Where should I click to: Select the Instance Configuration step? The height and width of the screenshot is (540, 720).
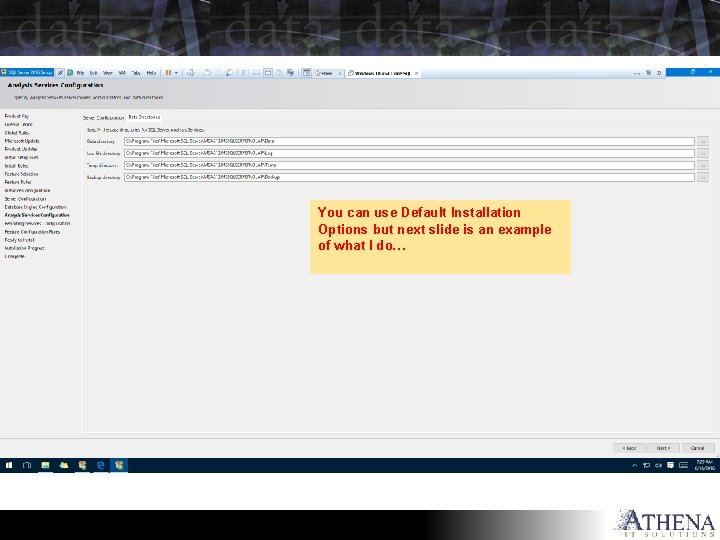[x=28, y=191]
